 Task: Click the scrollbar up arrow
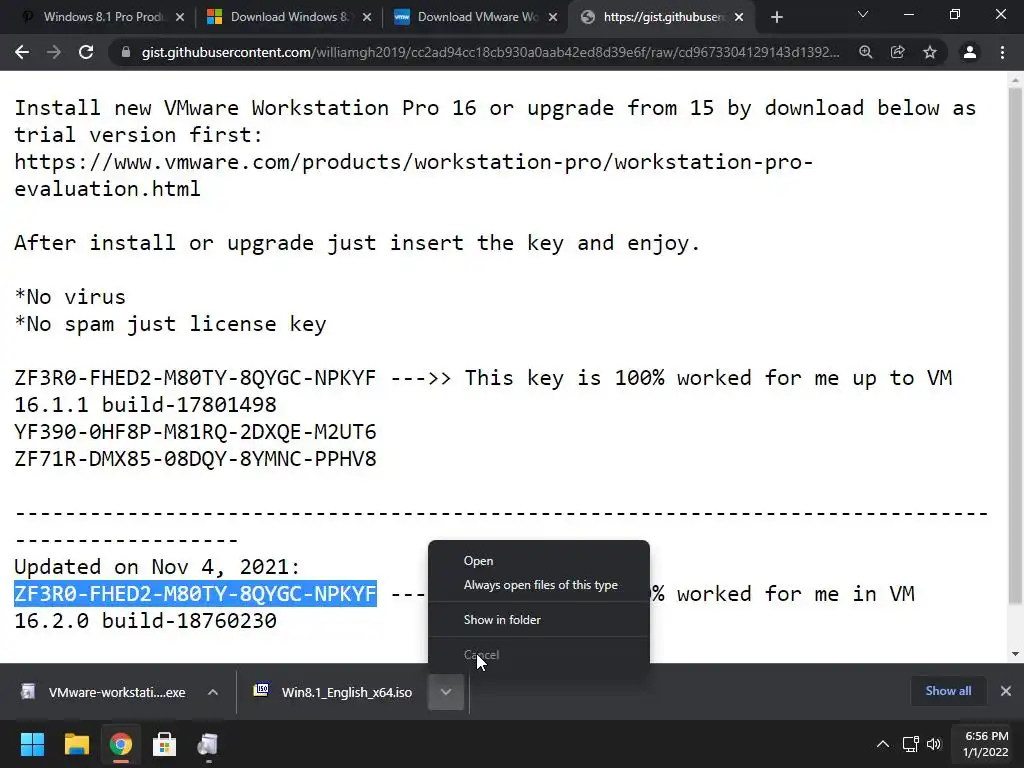click(x=1015, y=80)
